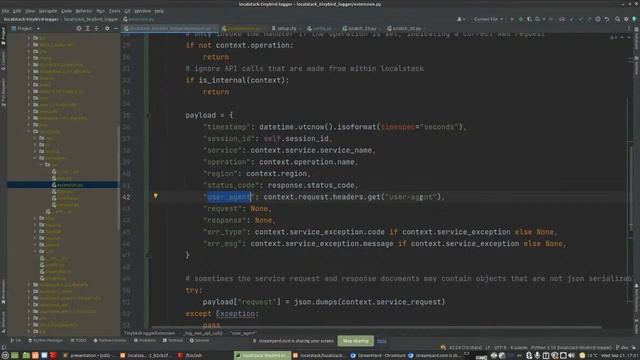The image size is (640, 360).
Task: Open the Terminal tool window
Action: click(x=173, y=340)
